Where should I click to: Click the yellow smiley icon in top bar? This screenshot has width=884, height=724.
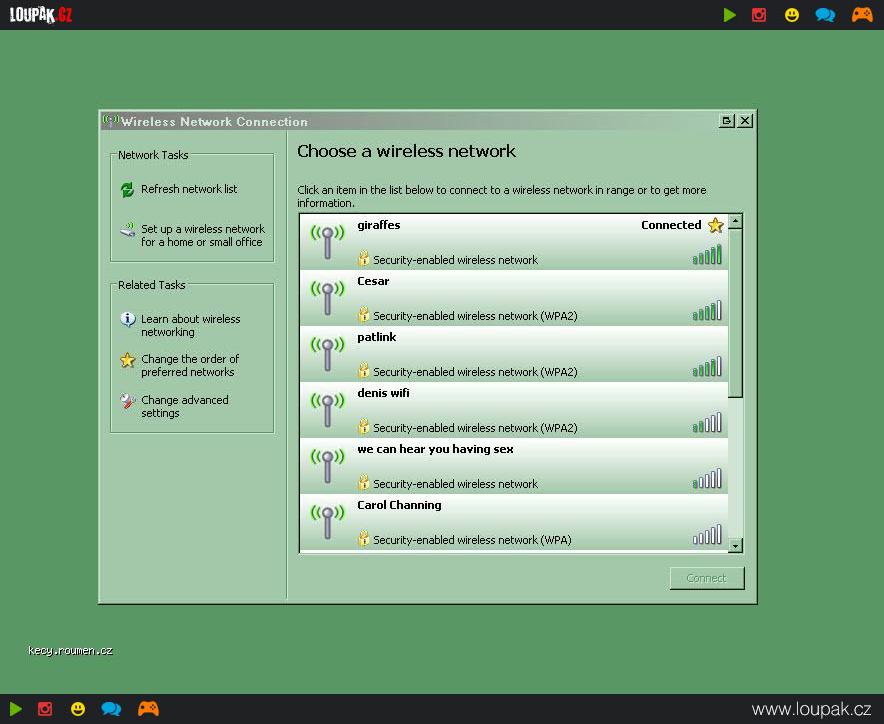point(792,15)
